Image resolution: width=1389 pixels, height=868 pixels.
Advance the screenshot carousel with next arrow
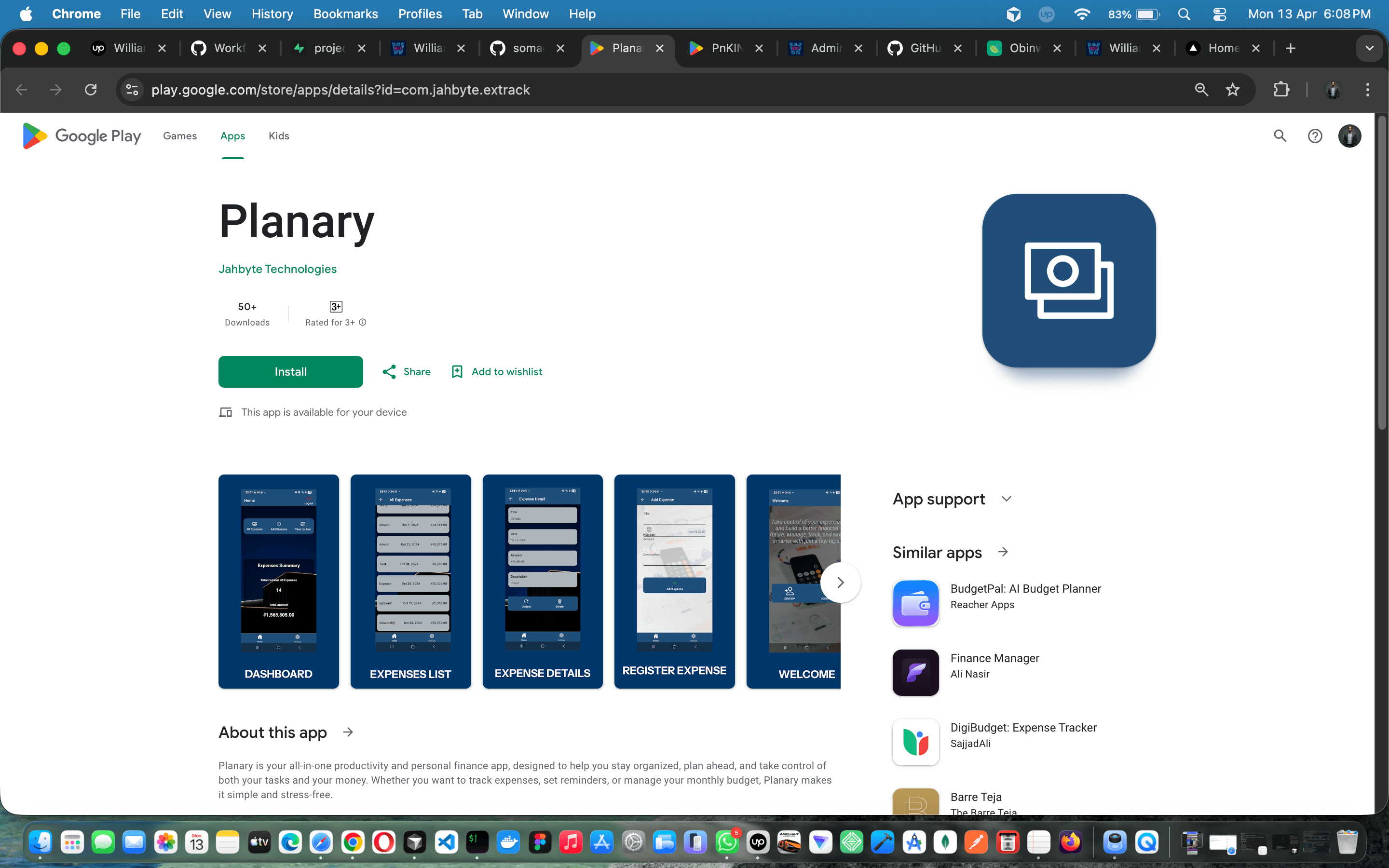pyautogui.click(x=841, y=582)
